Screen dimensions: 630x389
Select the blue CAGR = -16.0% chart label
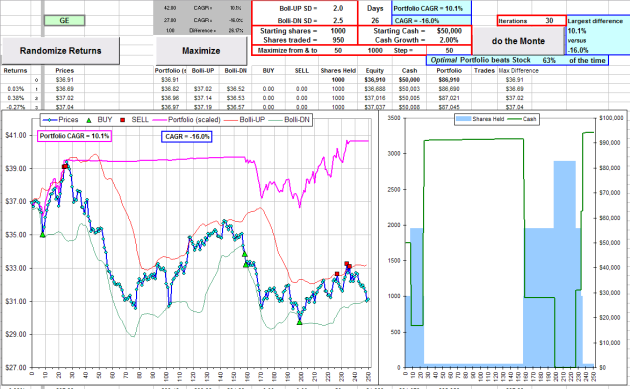(x=187, y=137)
